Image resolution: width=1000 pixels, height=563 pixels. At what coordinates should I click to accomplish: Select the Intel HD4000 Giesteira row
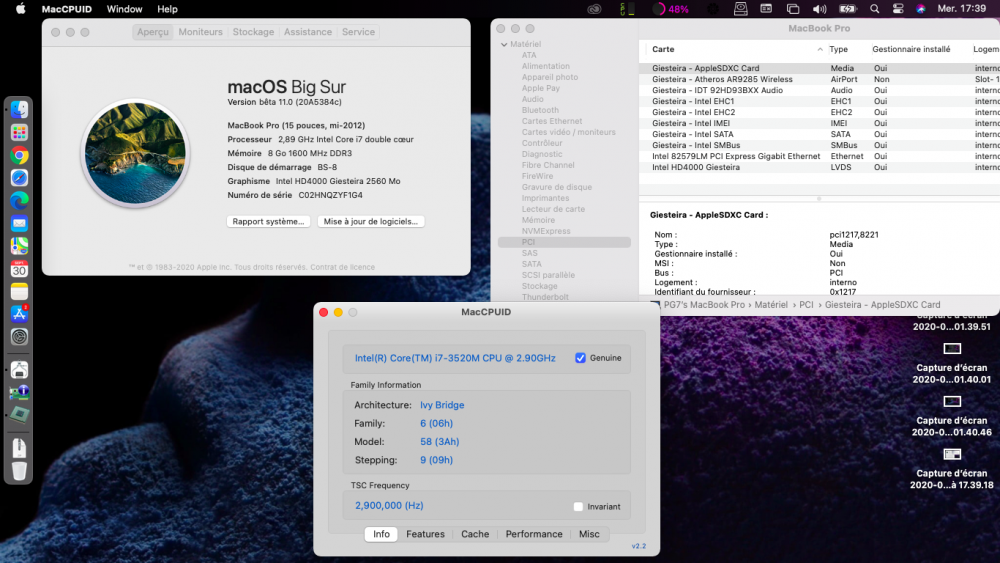tap(819, 167)
